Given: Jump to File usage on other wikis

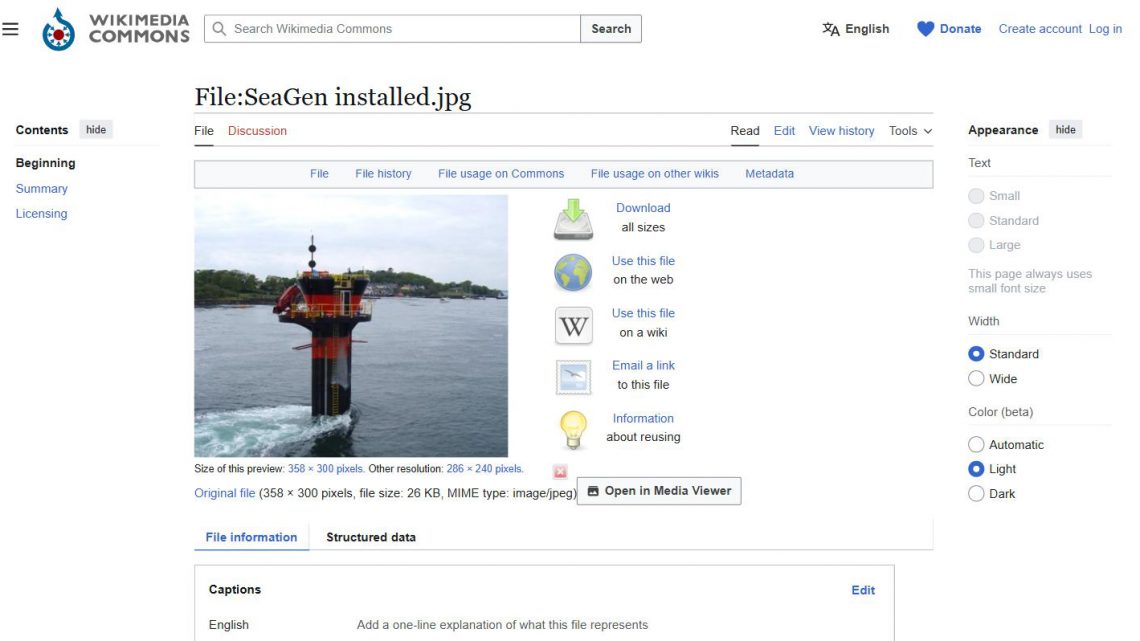Looking at the screenshot, I should (654, 174).
